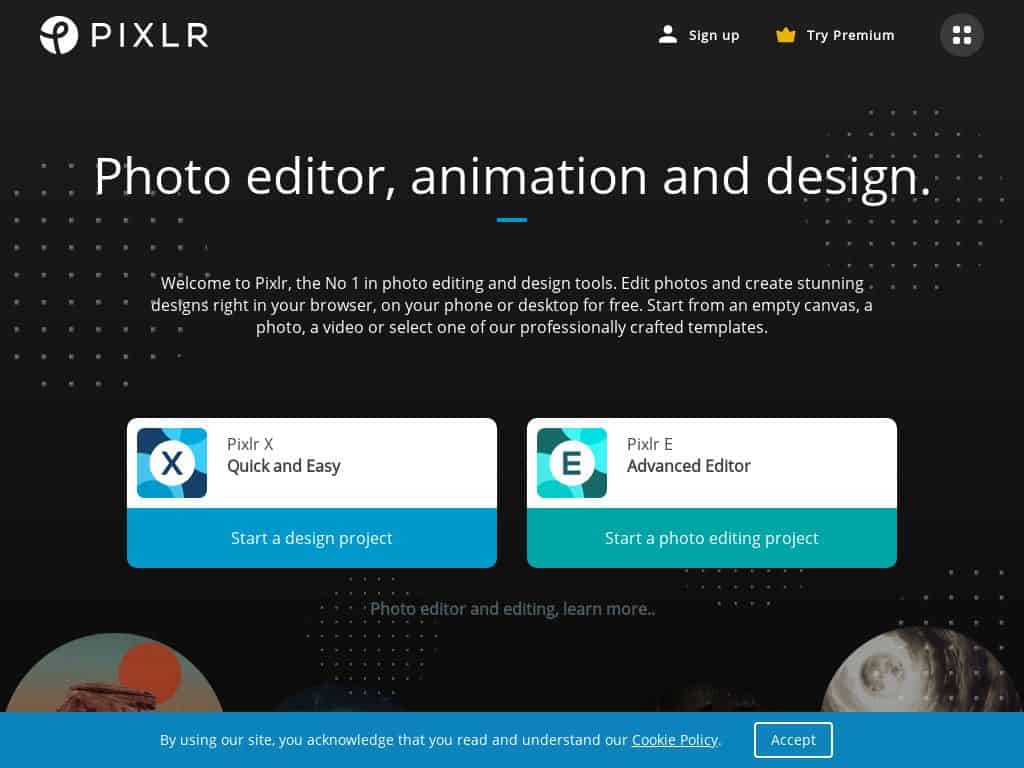Open the Sign up link

(713, 35)
